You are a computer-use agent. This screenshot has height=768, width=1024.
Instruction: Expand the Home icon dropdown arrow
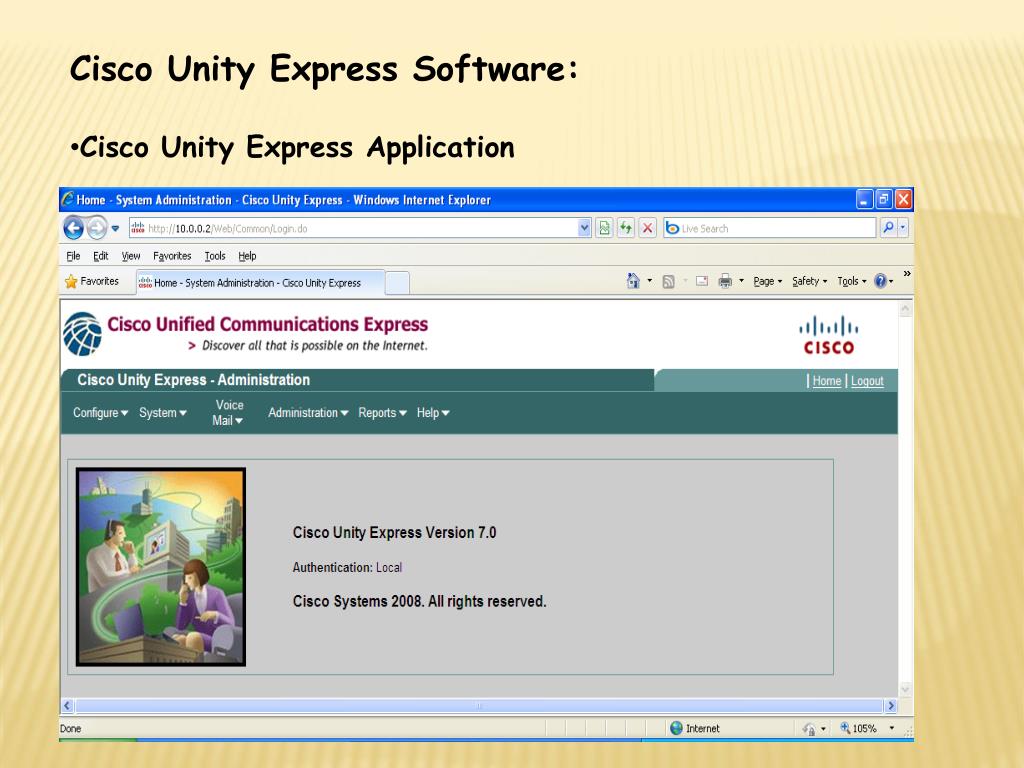click(x=650, y=281)
